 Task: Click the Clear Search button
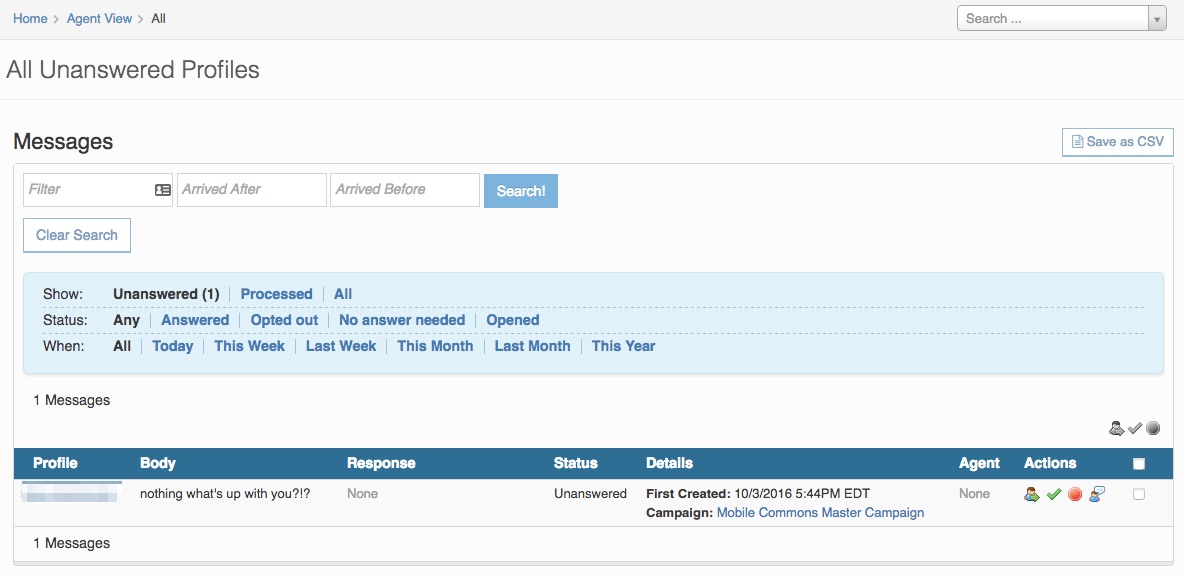(77, 235)
